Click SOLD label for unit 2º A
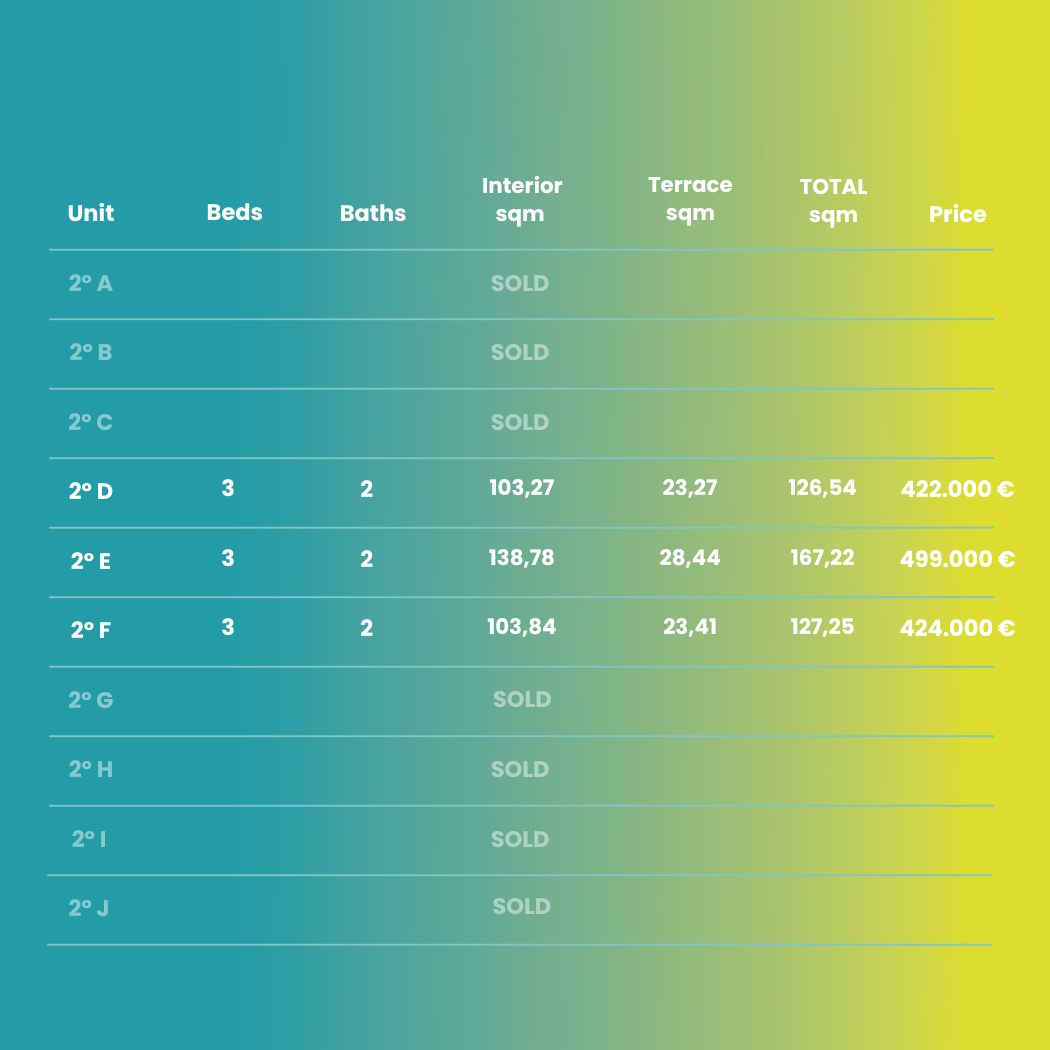1050x1050 pixels. click(x=520, y=283)
